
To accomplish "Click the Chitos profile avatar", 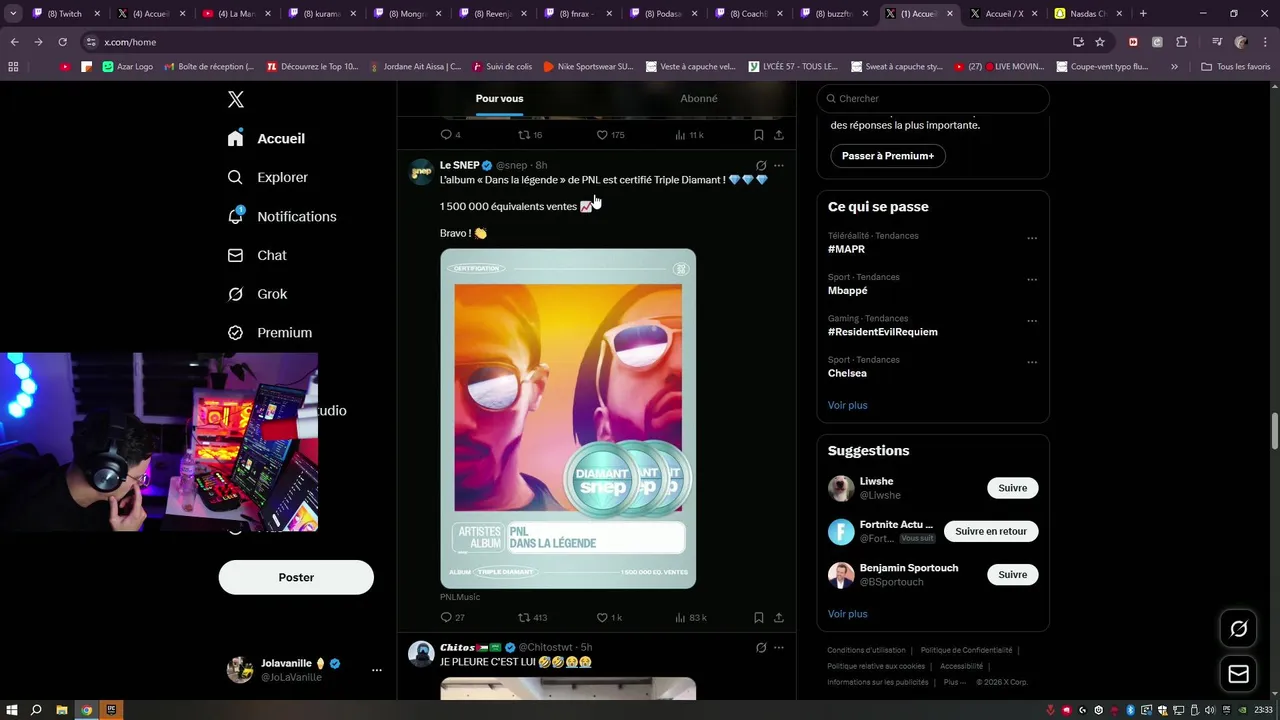I will pos(421,654).
